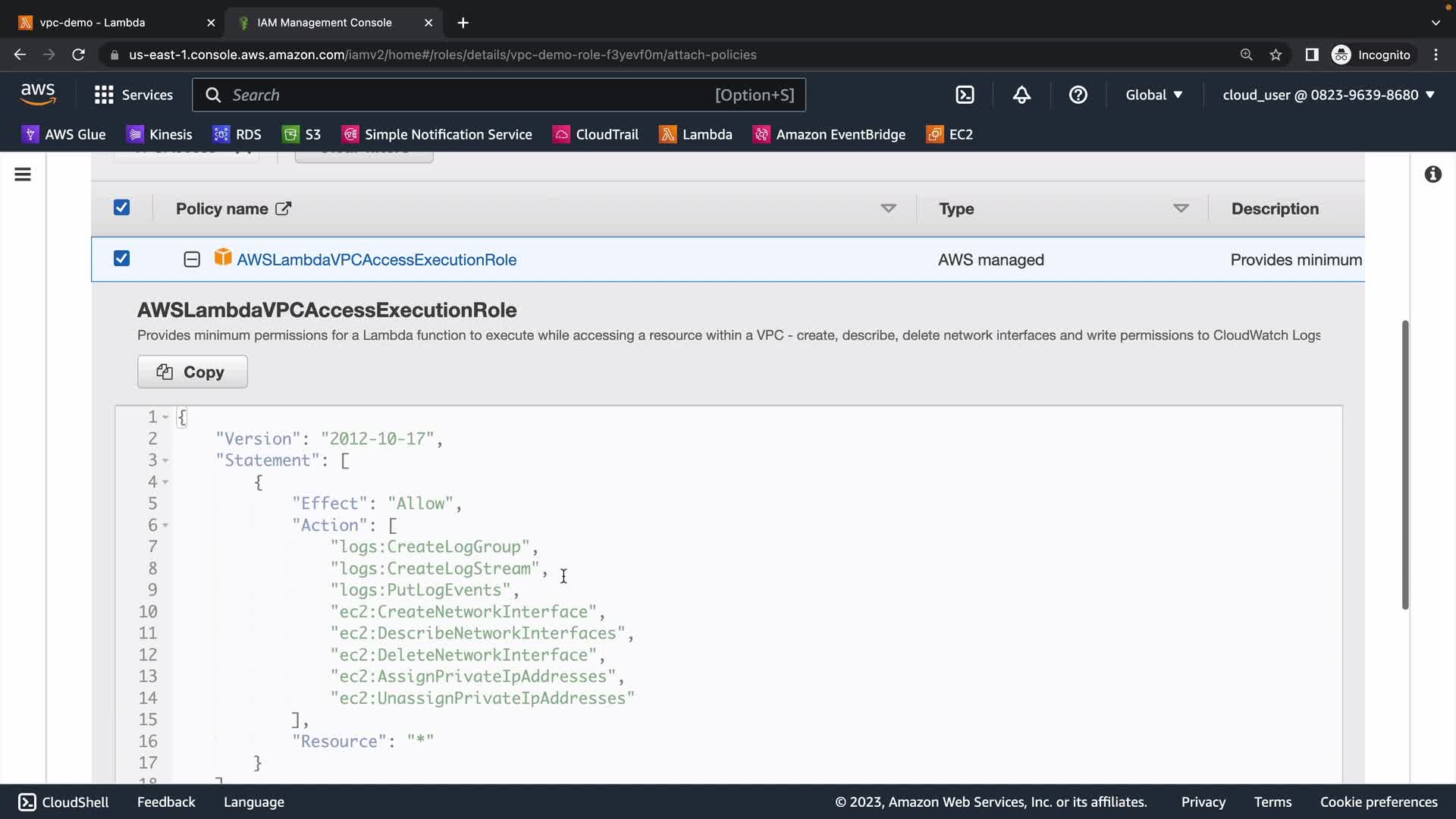This screenshot has width=1456, height=819.
Task: Open the Lambda bookmark shortcut
Action: 695,134
